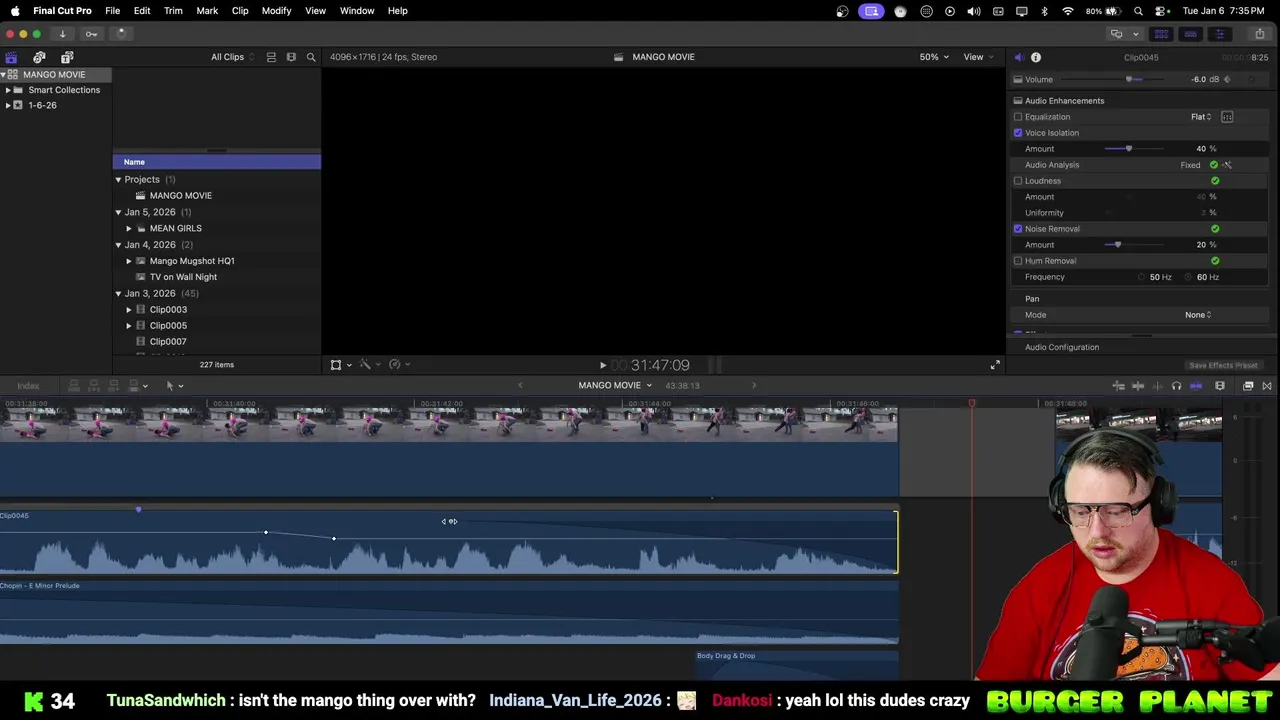The image size is (1280, 720).
Task: Uncheck the Noise Removal checkbox
Action: pos(1018,229)
